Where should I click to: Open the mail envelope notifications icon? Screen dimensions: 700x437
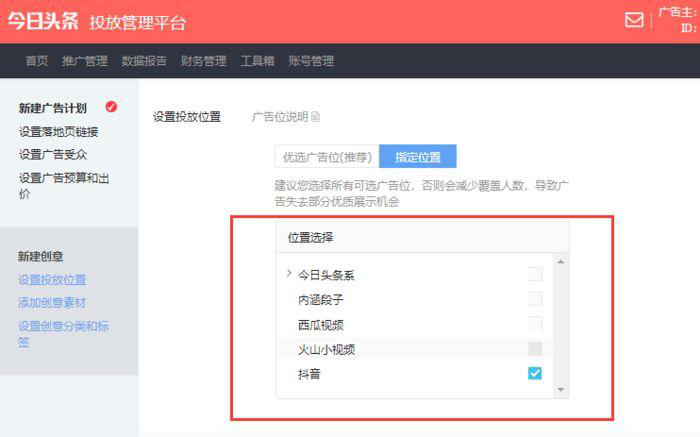pyautogui.click(x=634, y=19)
